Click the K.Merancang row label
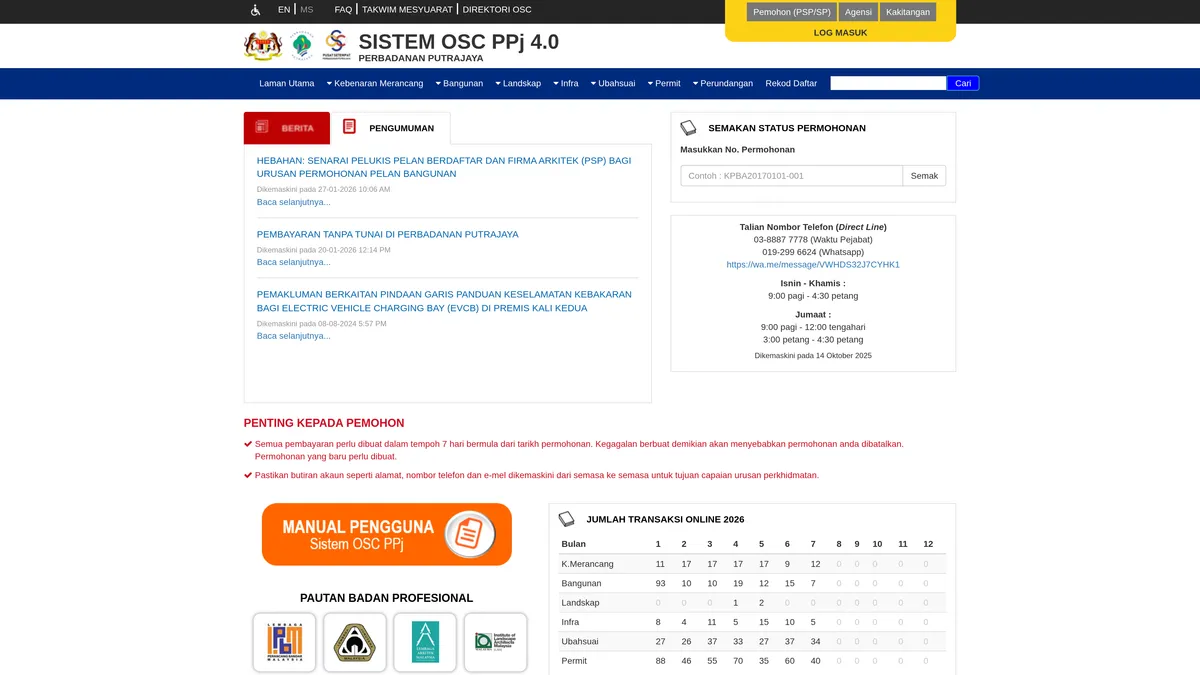Screen dimensions: 1200x675 pyautogui.click(x=587, y=564)
